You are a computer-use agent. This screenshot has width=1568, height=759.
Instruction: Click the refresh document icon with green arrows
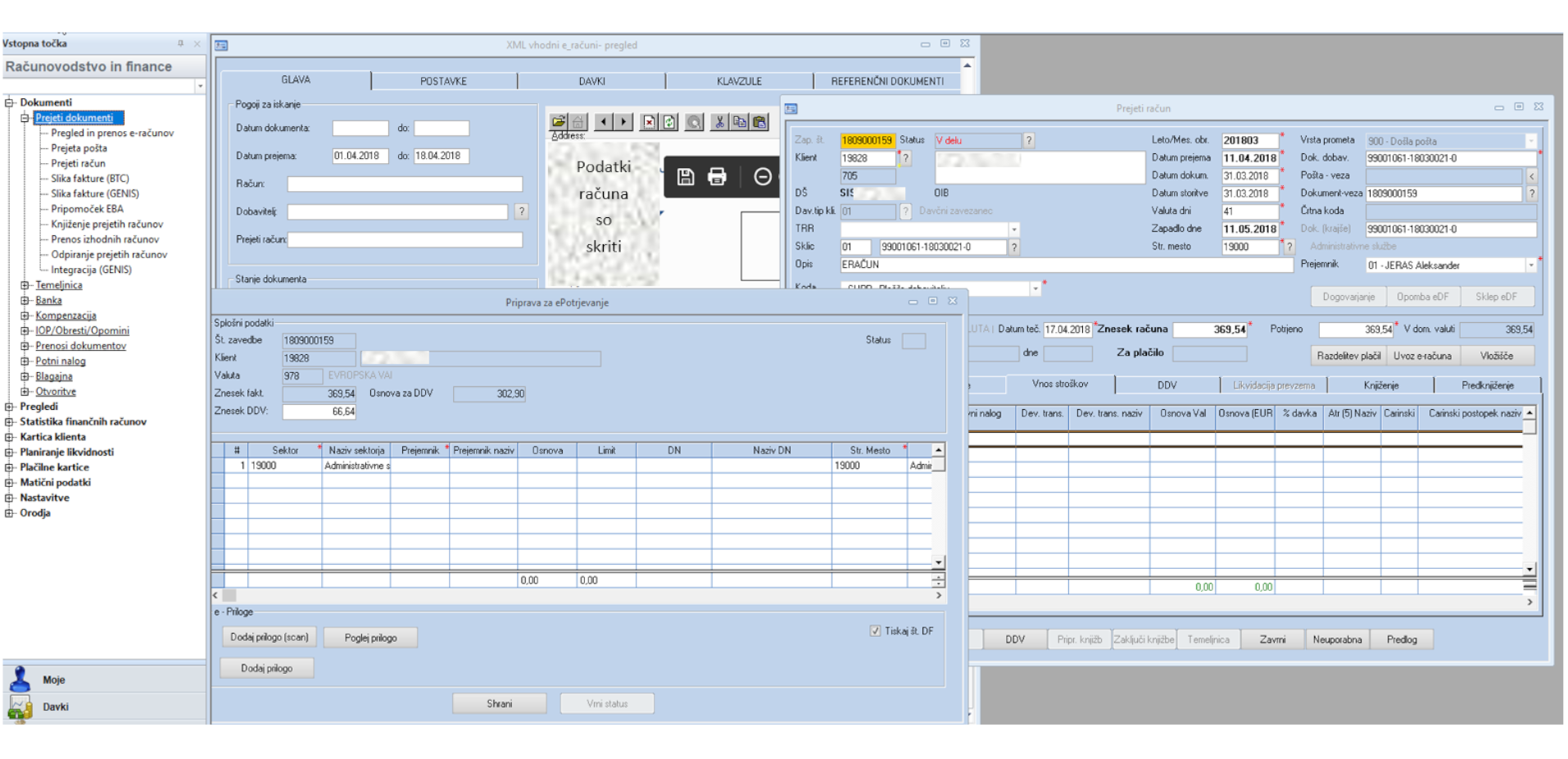[669, 122]
